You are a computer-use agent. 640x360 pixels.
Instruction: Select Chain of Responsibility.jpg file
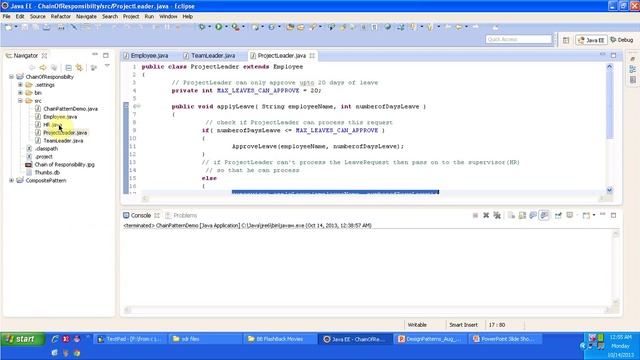[x=64, y=164]
